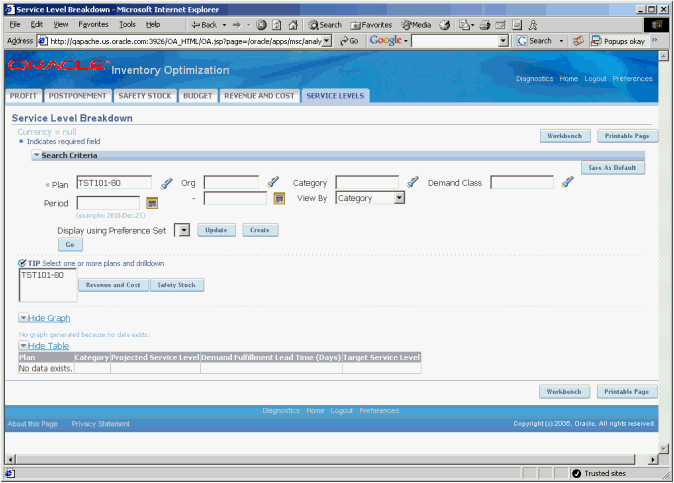Open the Back button history dropdown
The width and height of the screenshot is (674, 483).
(224, 25)
